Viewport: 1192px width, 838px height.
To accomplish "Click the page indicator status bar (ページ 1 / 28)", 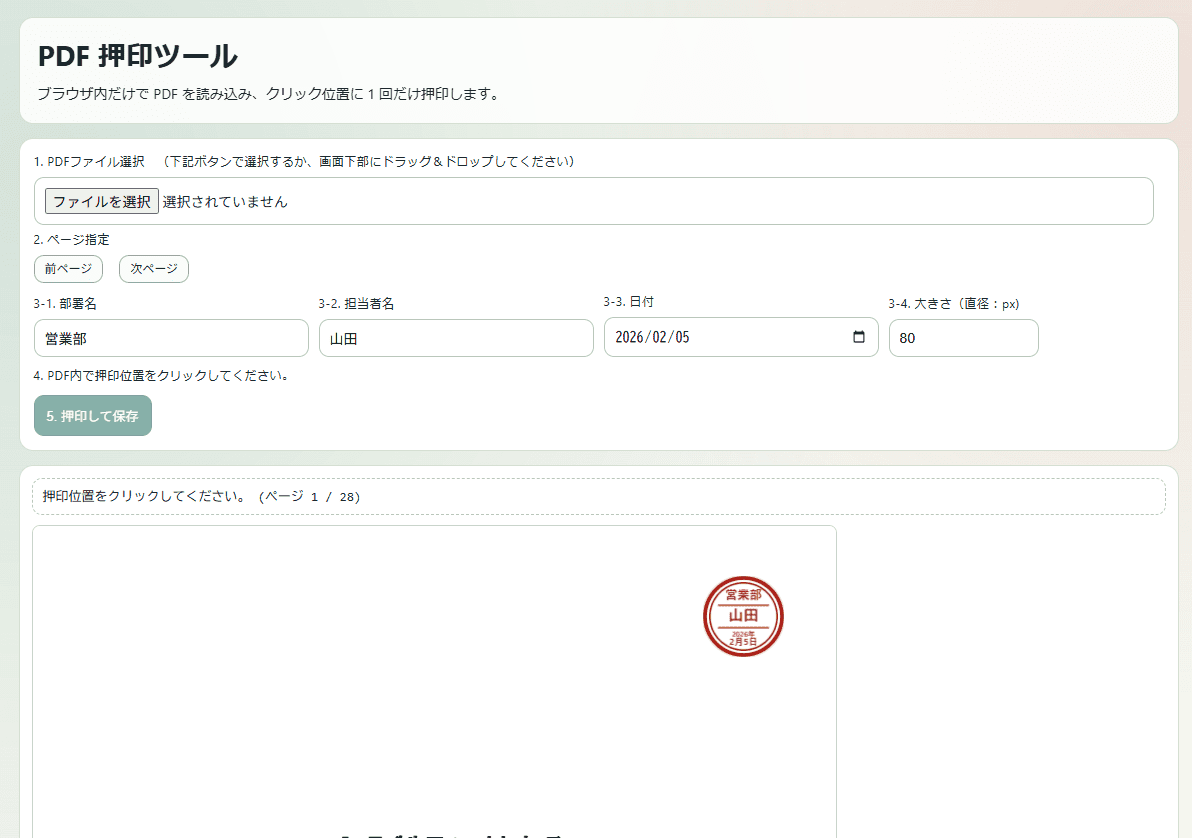I will tap(598, 496).
